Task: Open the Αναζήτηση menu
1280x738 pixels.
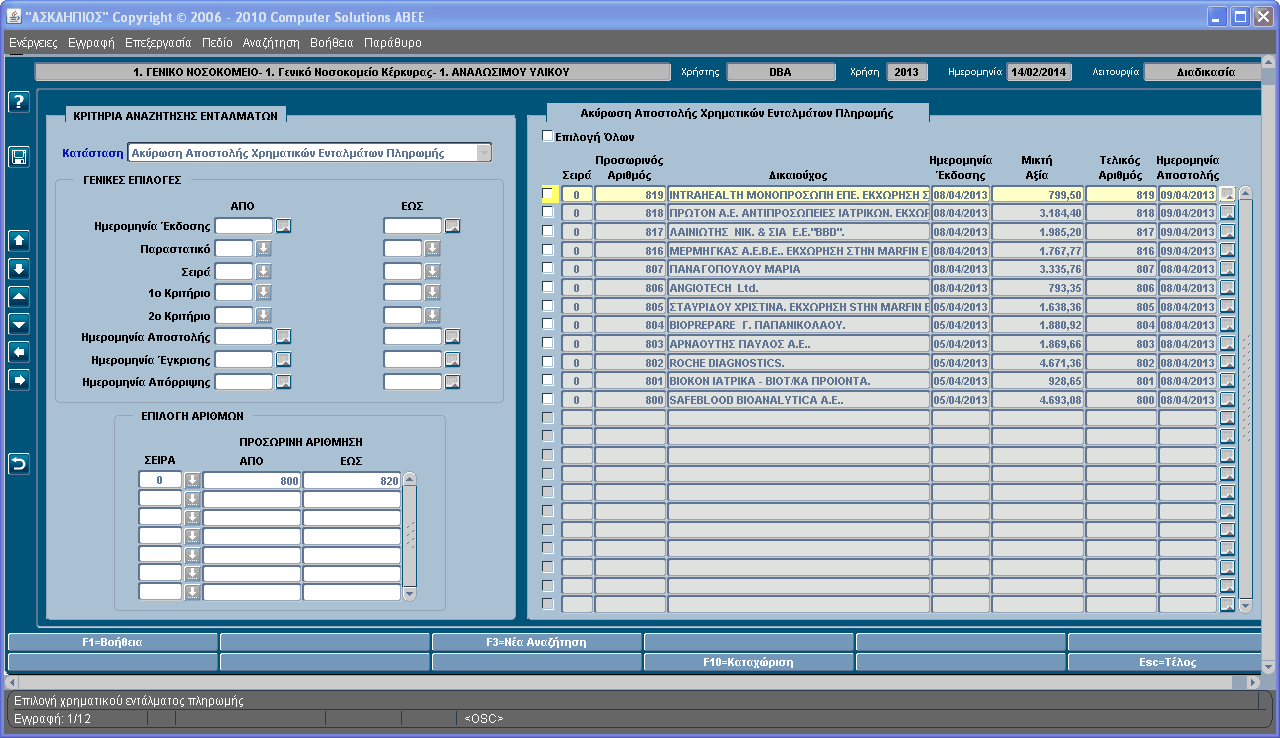Action: (271, 43)
